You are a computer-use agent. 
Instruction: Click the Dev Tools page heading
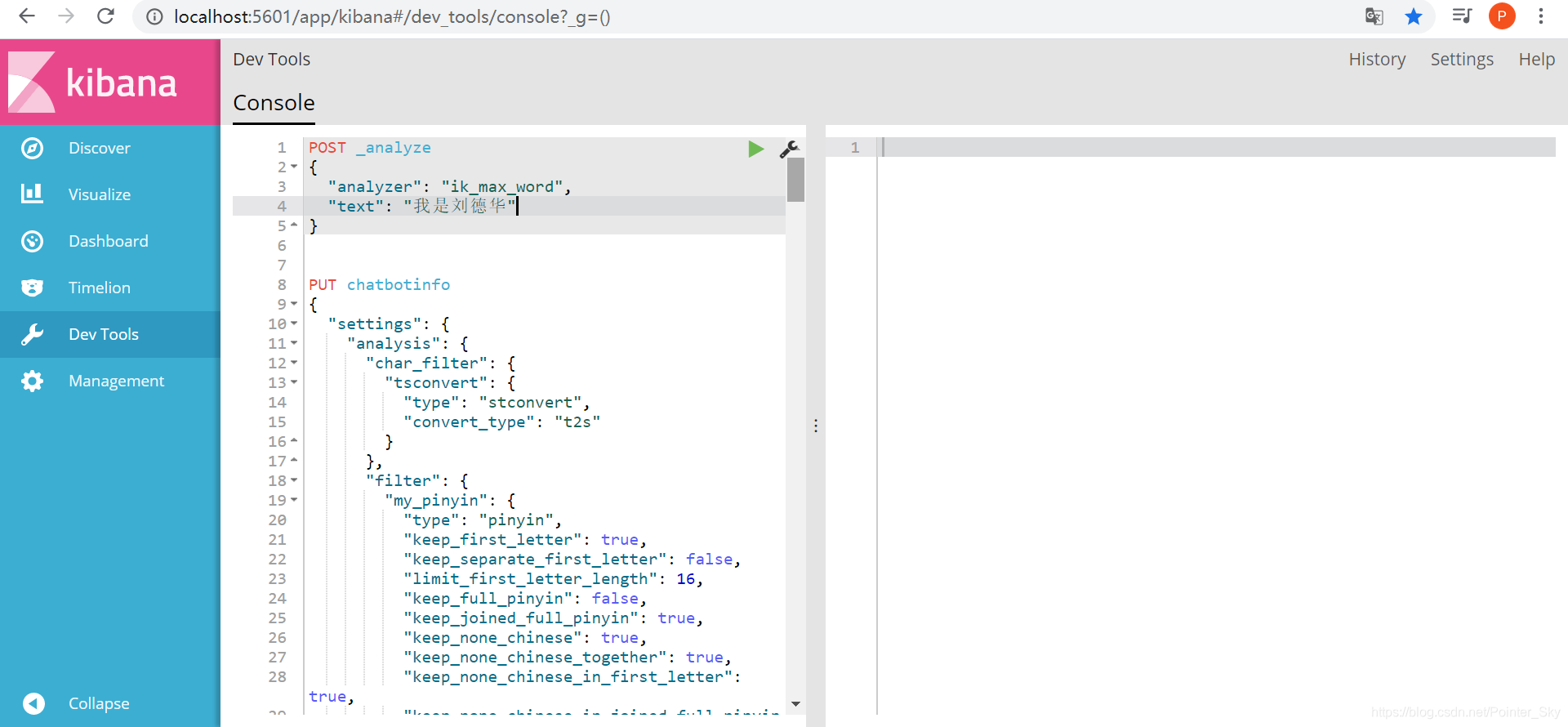coord(271,60)
